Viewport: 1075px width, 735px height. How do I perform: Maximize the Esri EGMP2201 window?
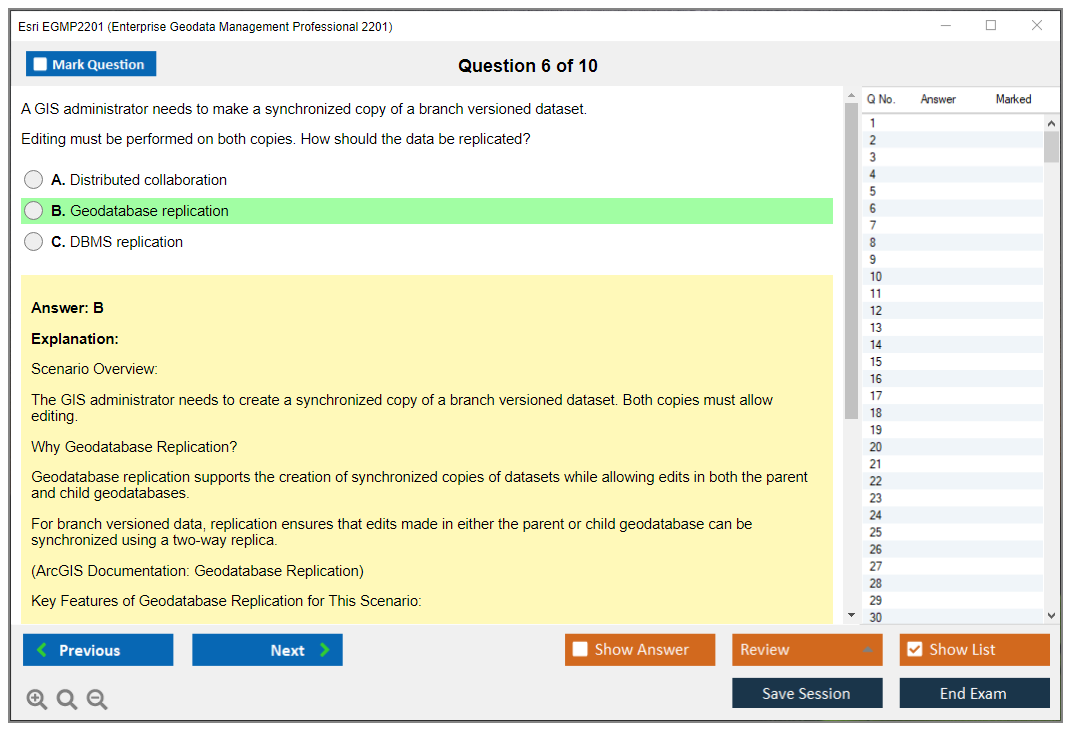pos(991,25)
